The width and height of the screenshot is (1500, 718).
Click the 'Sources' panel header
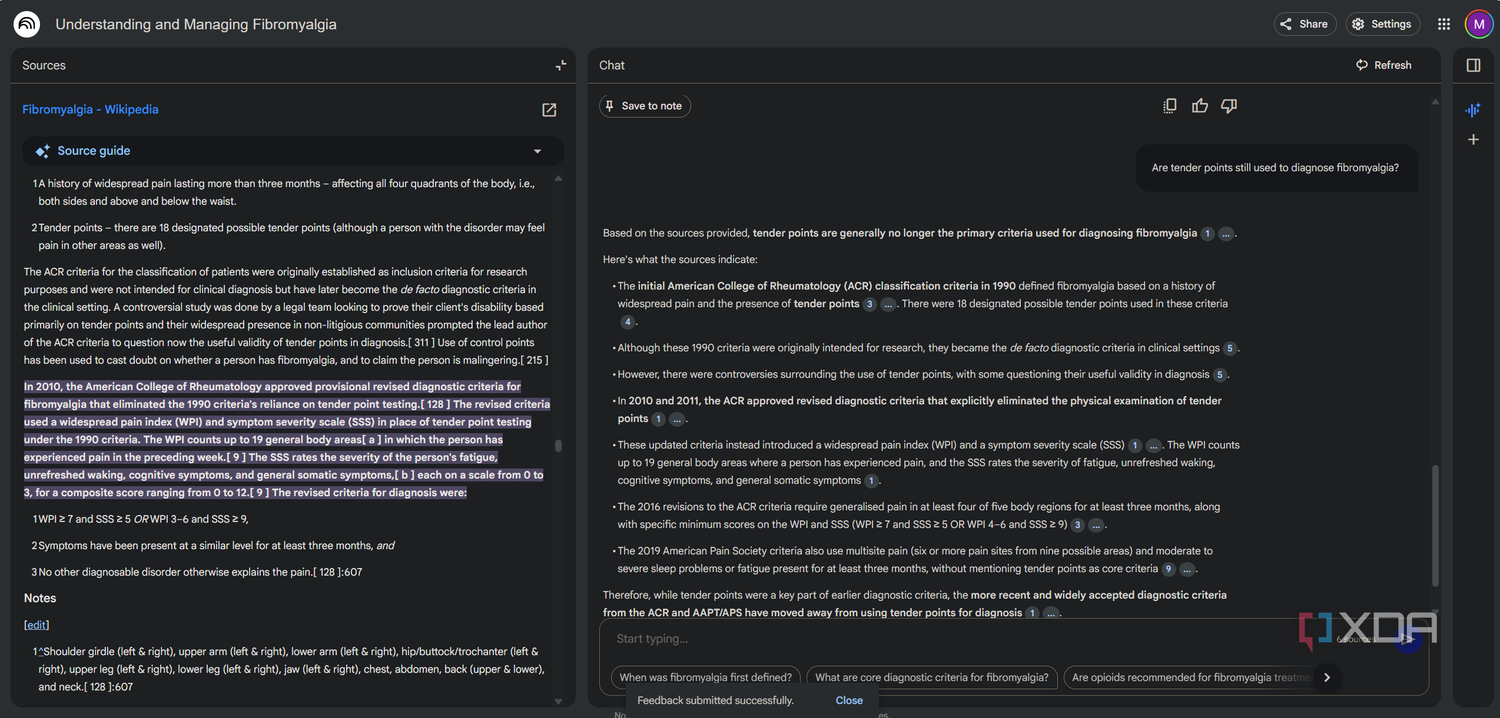click(44, 65)
